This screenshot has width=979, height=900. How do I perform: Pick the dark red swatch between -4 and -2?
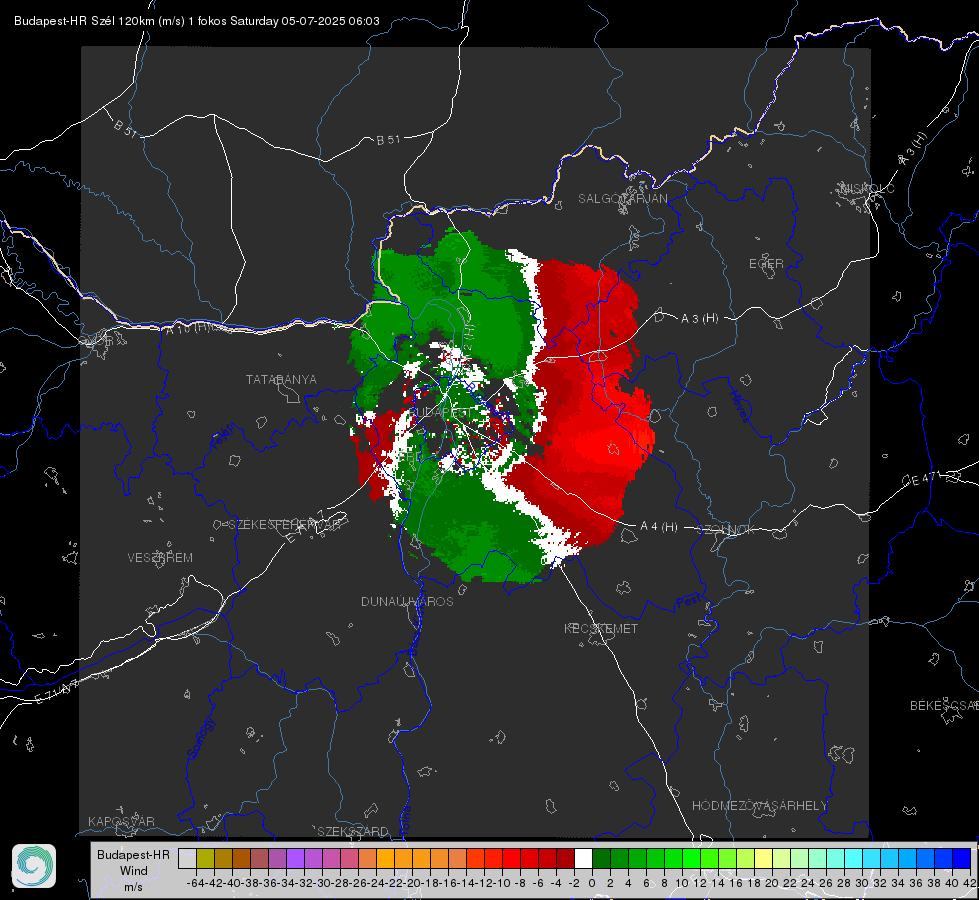tap(565, 858)
